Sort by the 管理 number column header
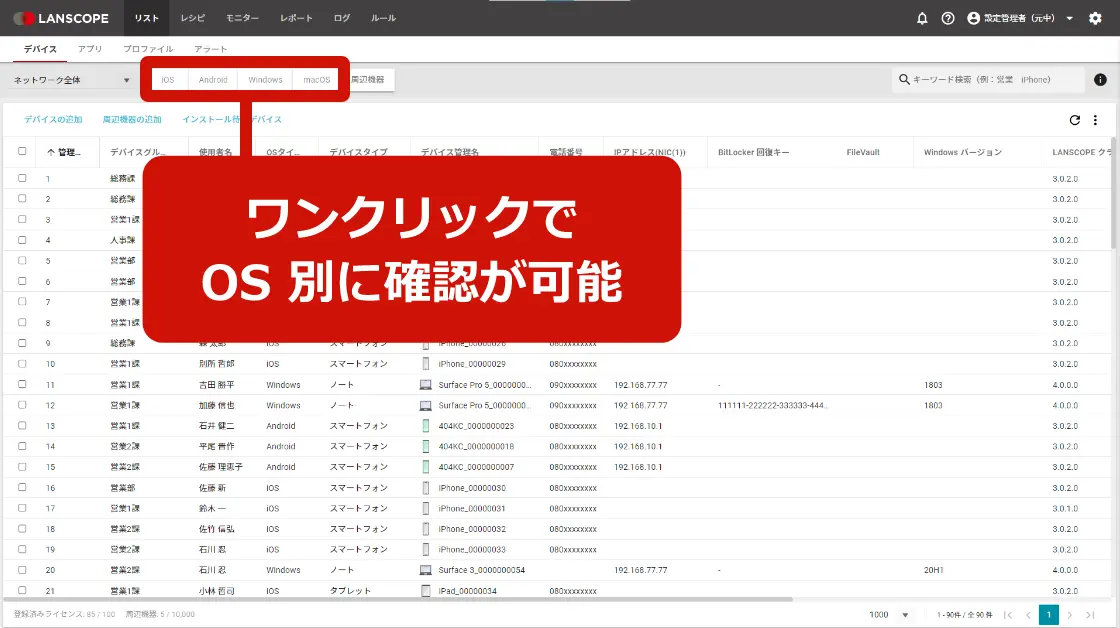The image size is (1120, 628). pyautogui.click(x=64, y=152)
